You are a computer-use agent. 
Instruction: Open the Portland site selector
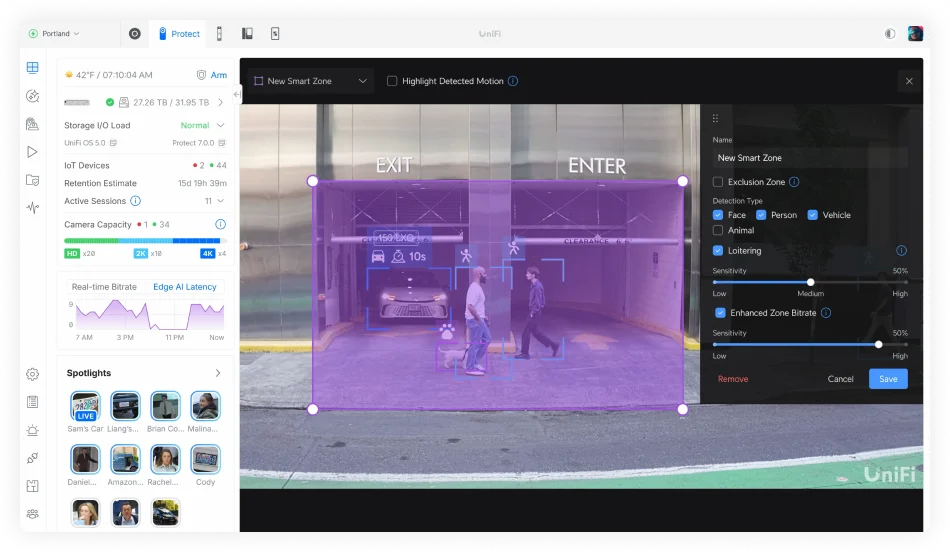point(54,34)
